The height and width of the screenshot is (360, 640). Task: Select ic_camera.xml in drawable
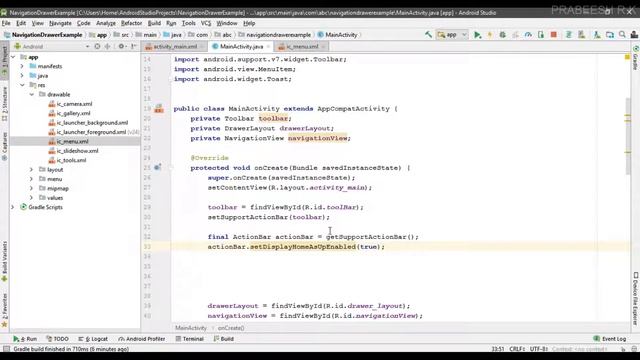coord(70,104)
